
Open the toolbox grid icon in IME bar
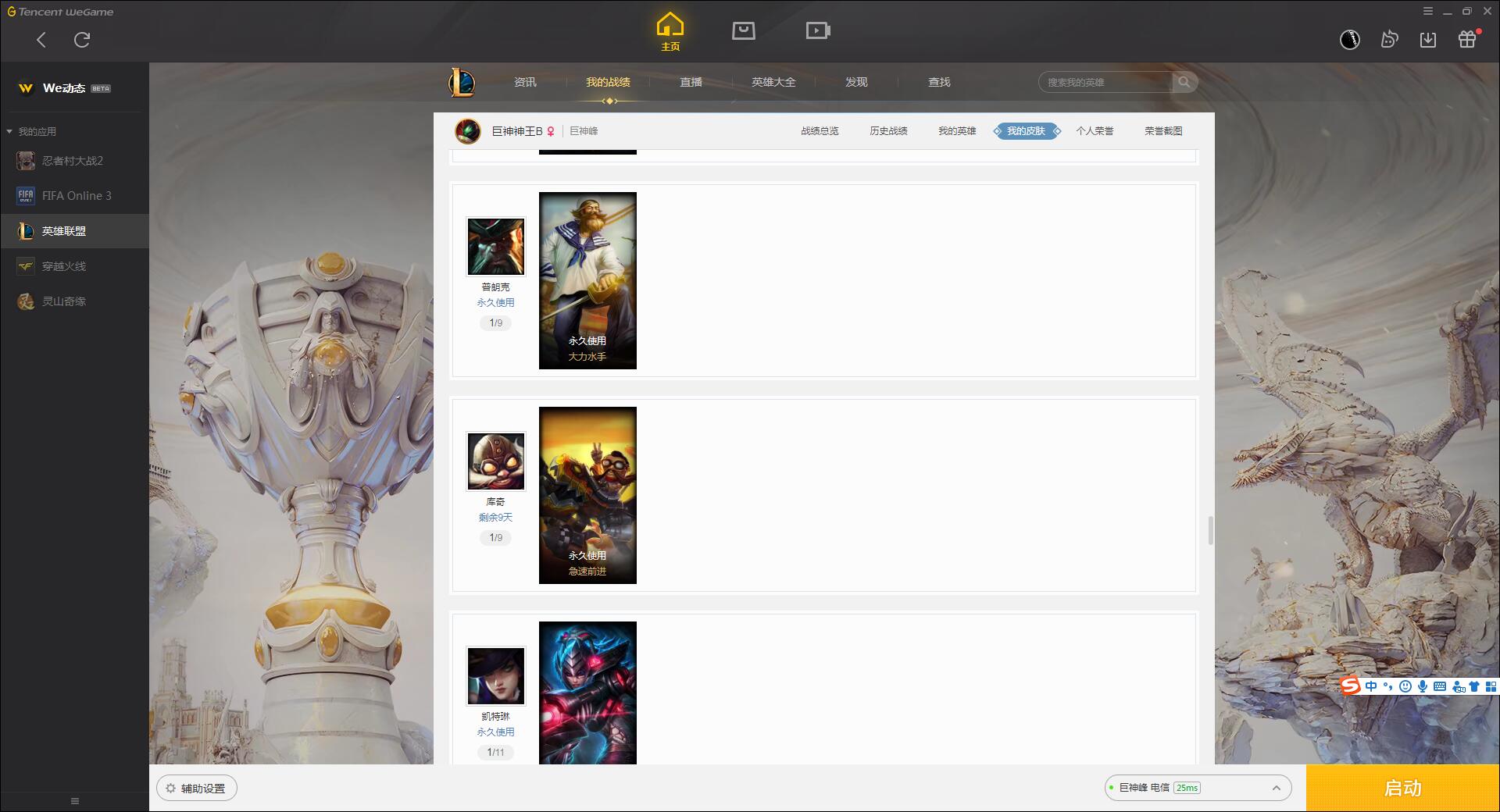point(1491,686)
